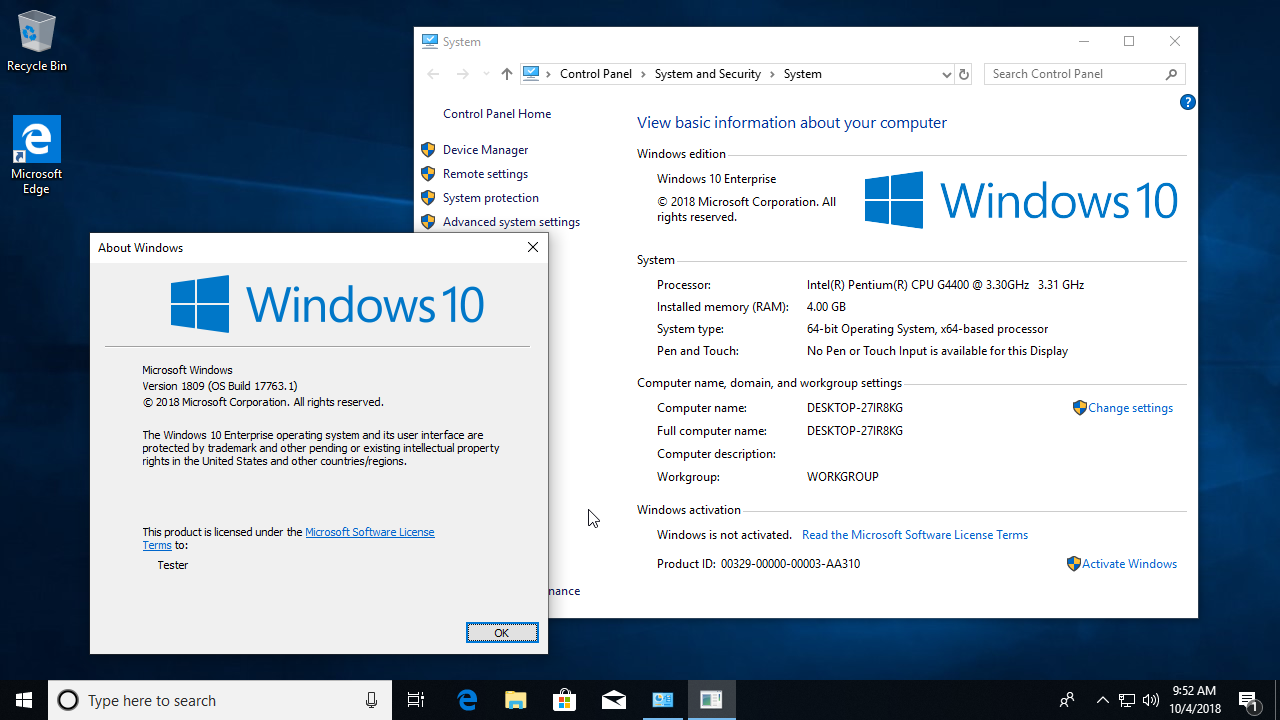Screen dimensions: 1280x720
Task: Open Microsoft Store from the taskbar
Action: [564, 700]
